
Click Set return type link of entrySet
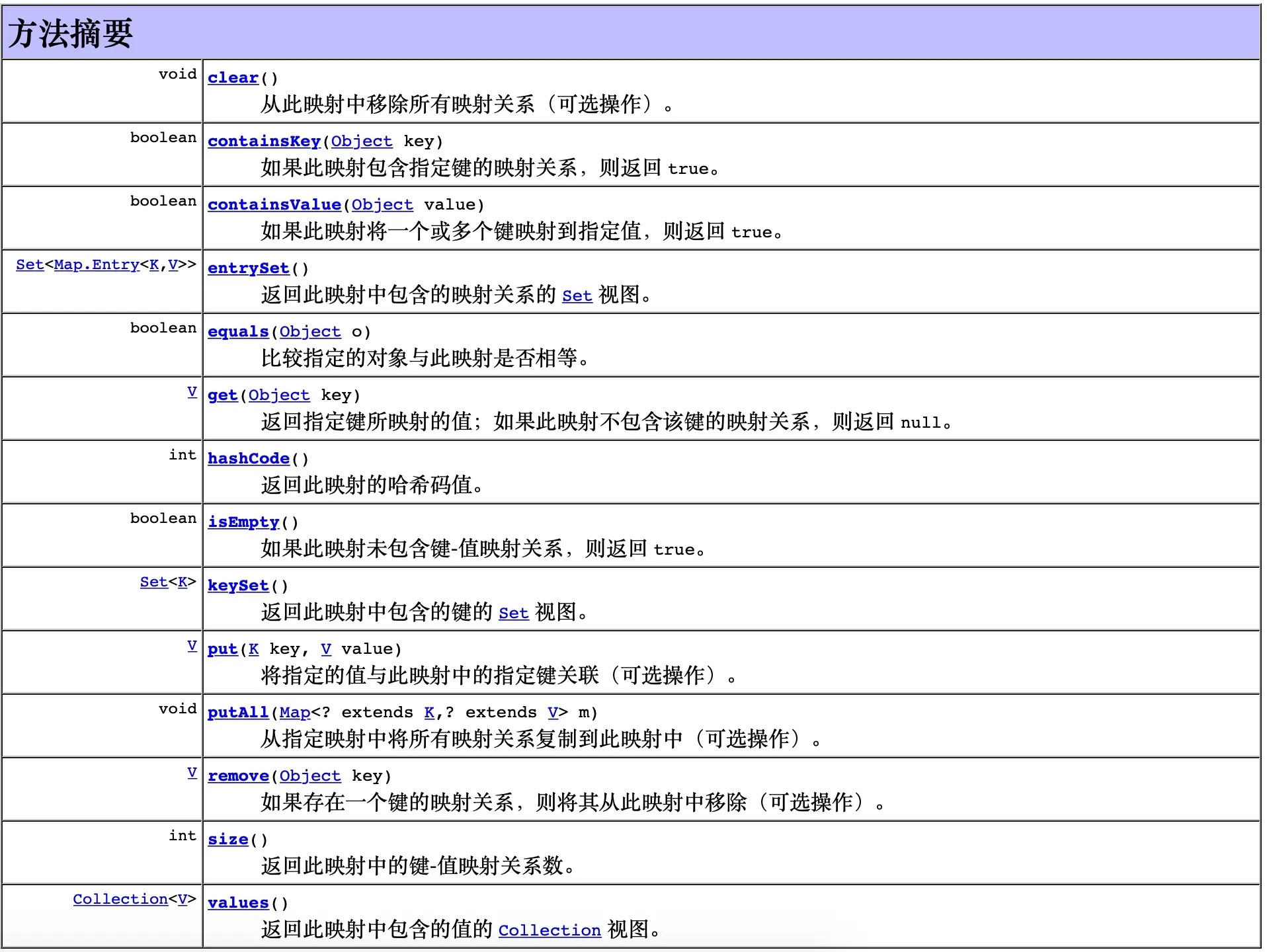click(x=30, y=264)
